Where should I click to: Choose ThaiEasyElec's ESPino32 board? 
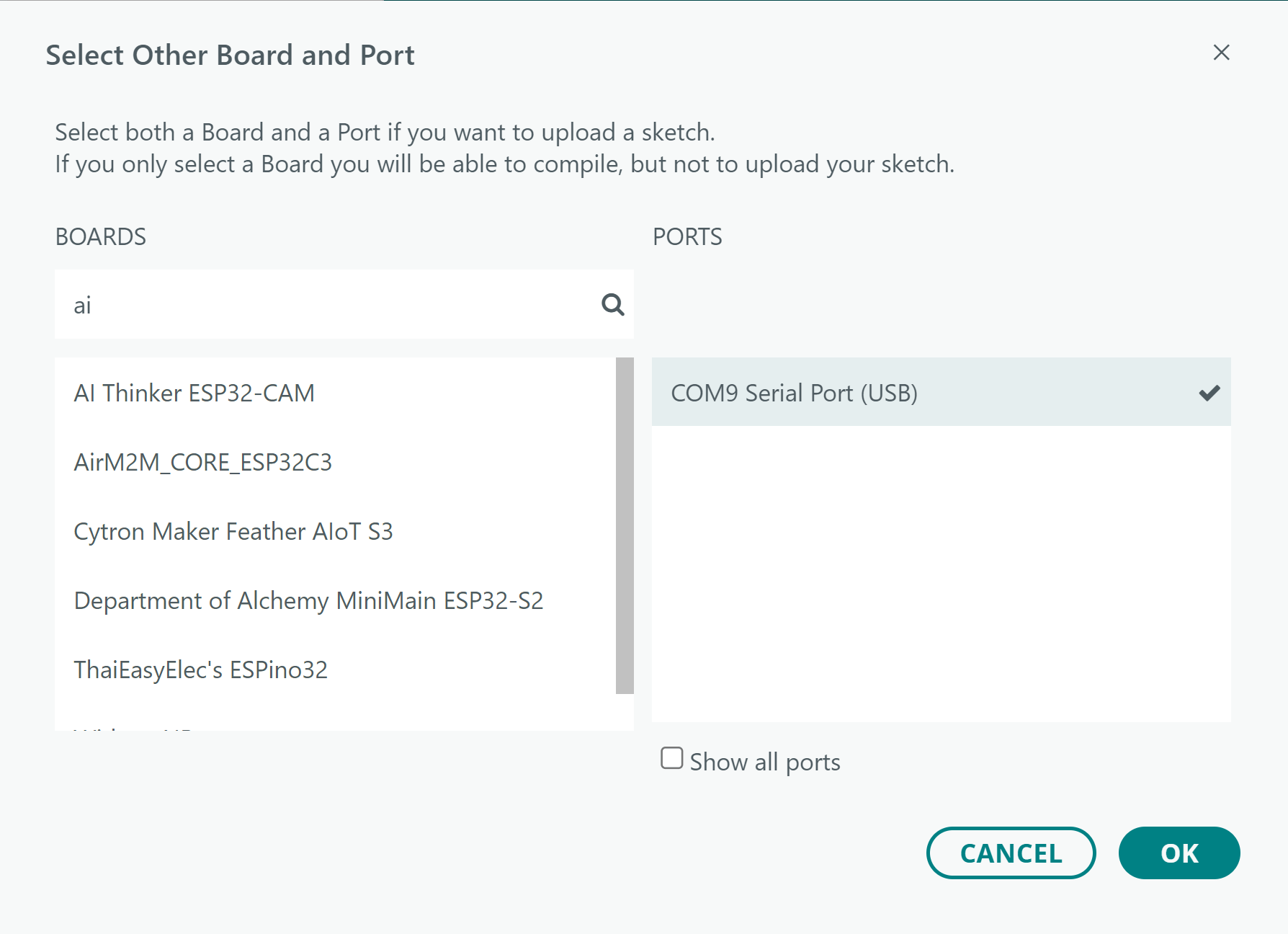[200, 670]
